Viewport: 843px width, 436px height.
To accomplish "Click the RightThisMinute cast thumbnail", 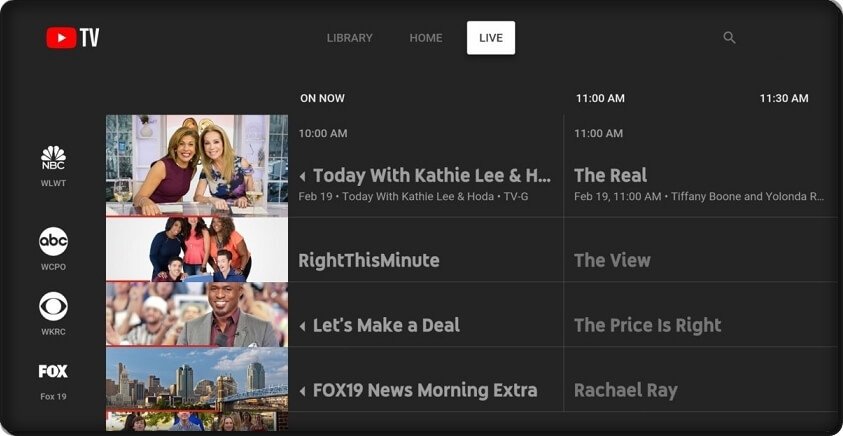I will [x=197, y=249].
